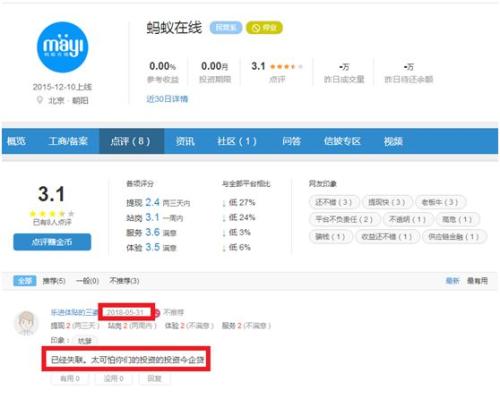500x407 pixels.
Task: Open the 概览 tab
Action: 16,141
